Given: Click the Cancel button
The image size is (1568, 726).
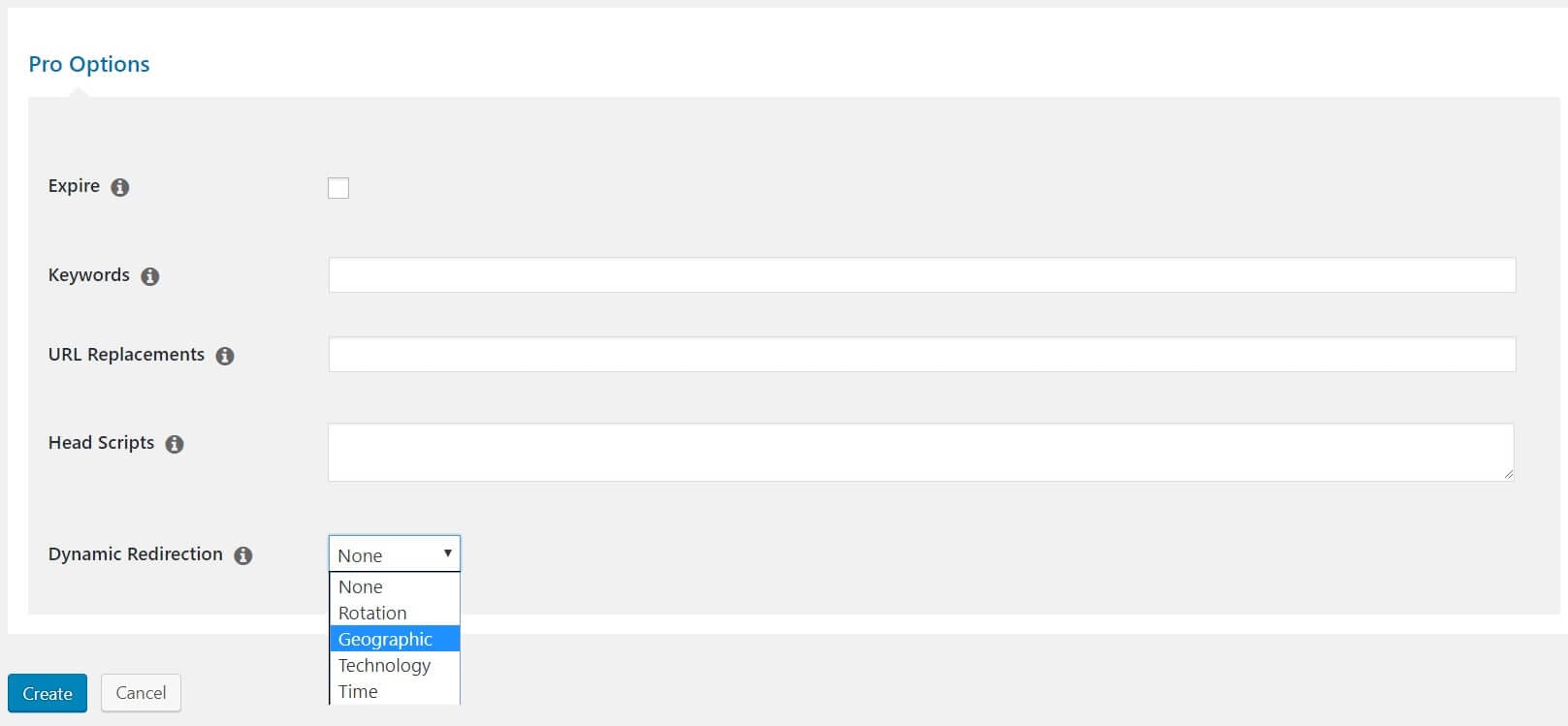Looking at the screenshot, I should click(141, 693).
